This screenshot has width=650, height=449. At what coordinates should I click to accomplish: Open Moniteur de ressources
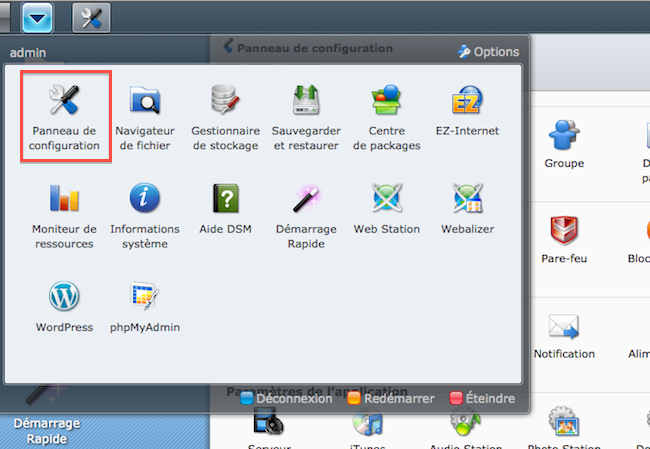click(65, 213)
